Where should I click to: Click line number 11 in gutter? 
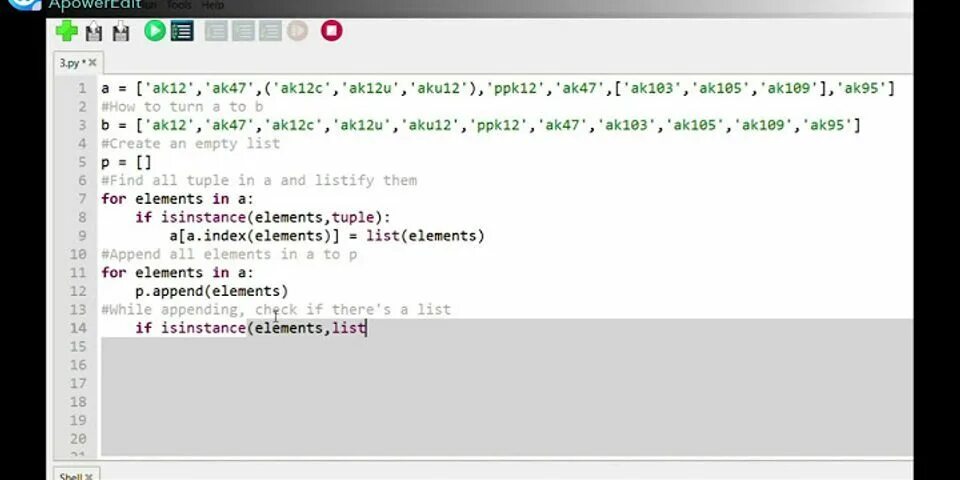click(x=78, y=272)
